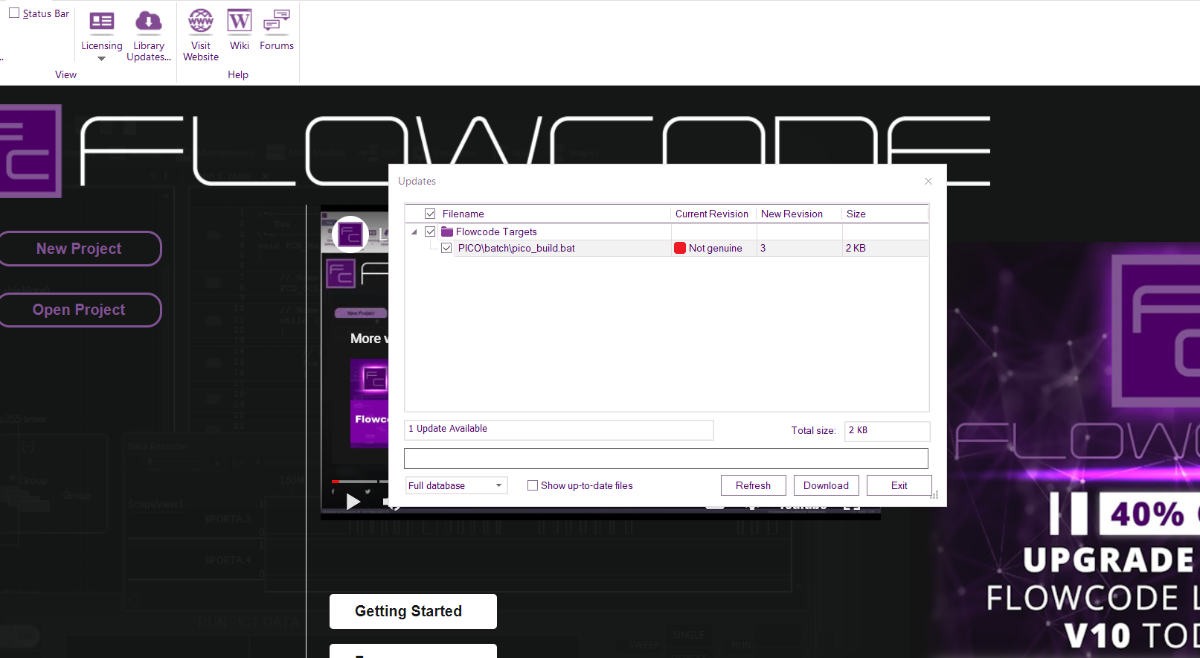Click the red Not genuine status indicator
The image size is (1200, 658).
tap(680, 248)
